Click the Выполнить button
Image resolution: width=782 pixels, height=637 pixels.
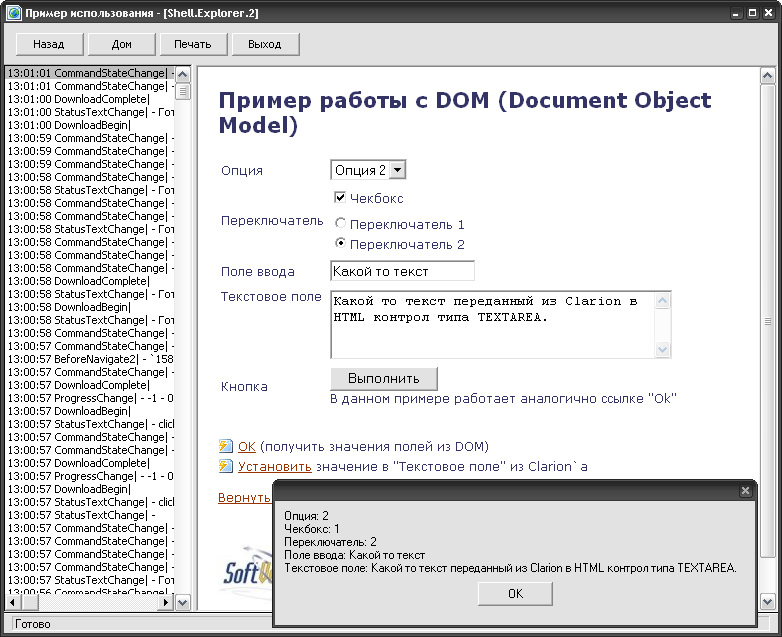tap(384, 379)
